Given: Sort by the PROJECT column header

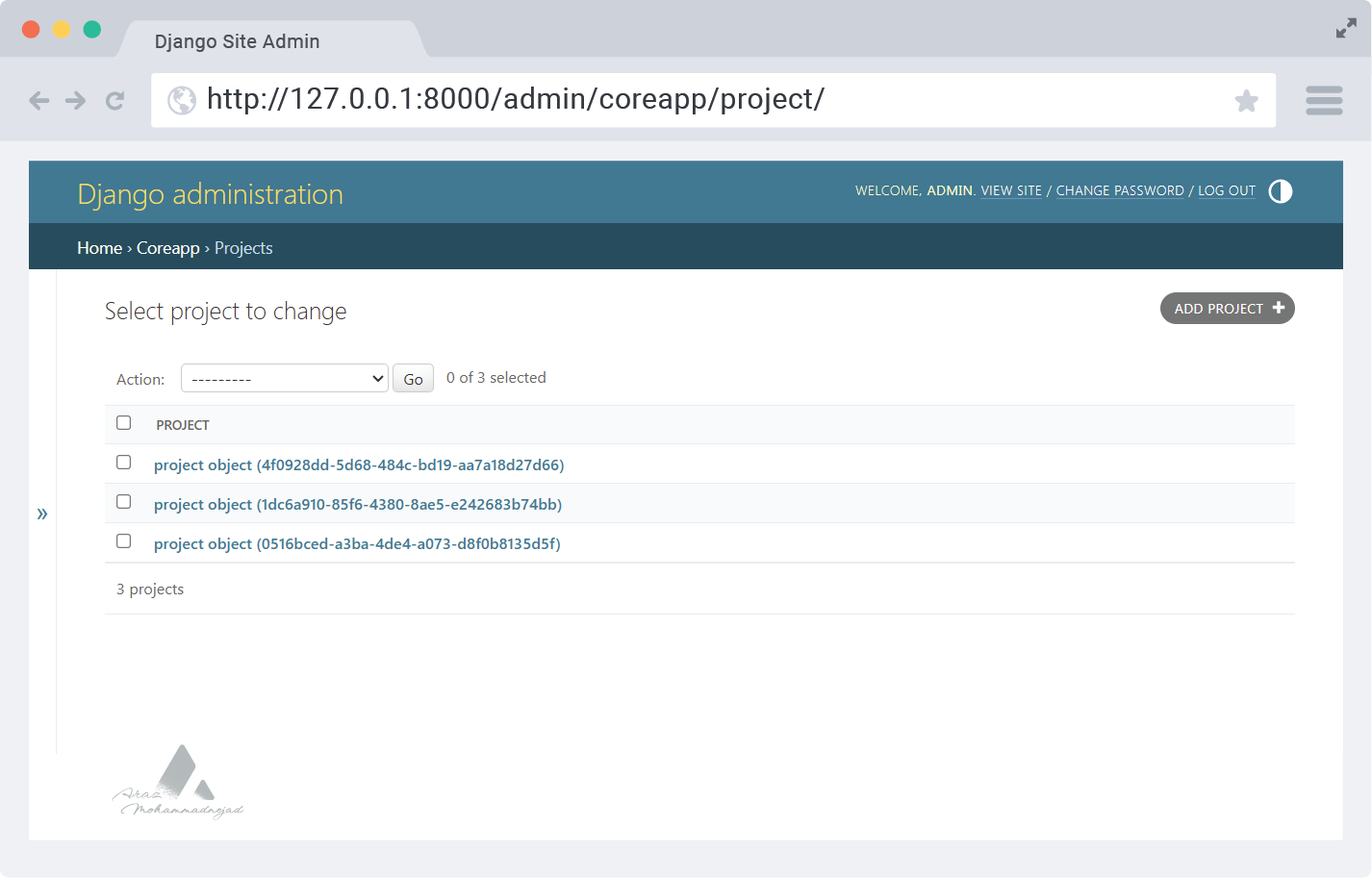Looking at the screenshot, I should [x=183, y=425].
